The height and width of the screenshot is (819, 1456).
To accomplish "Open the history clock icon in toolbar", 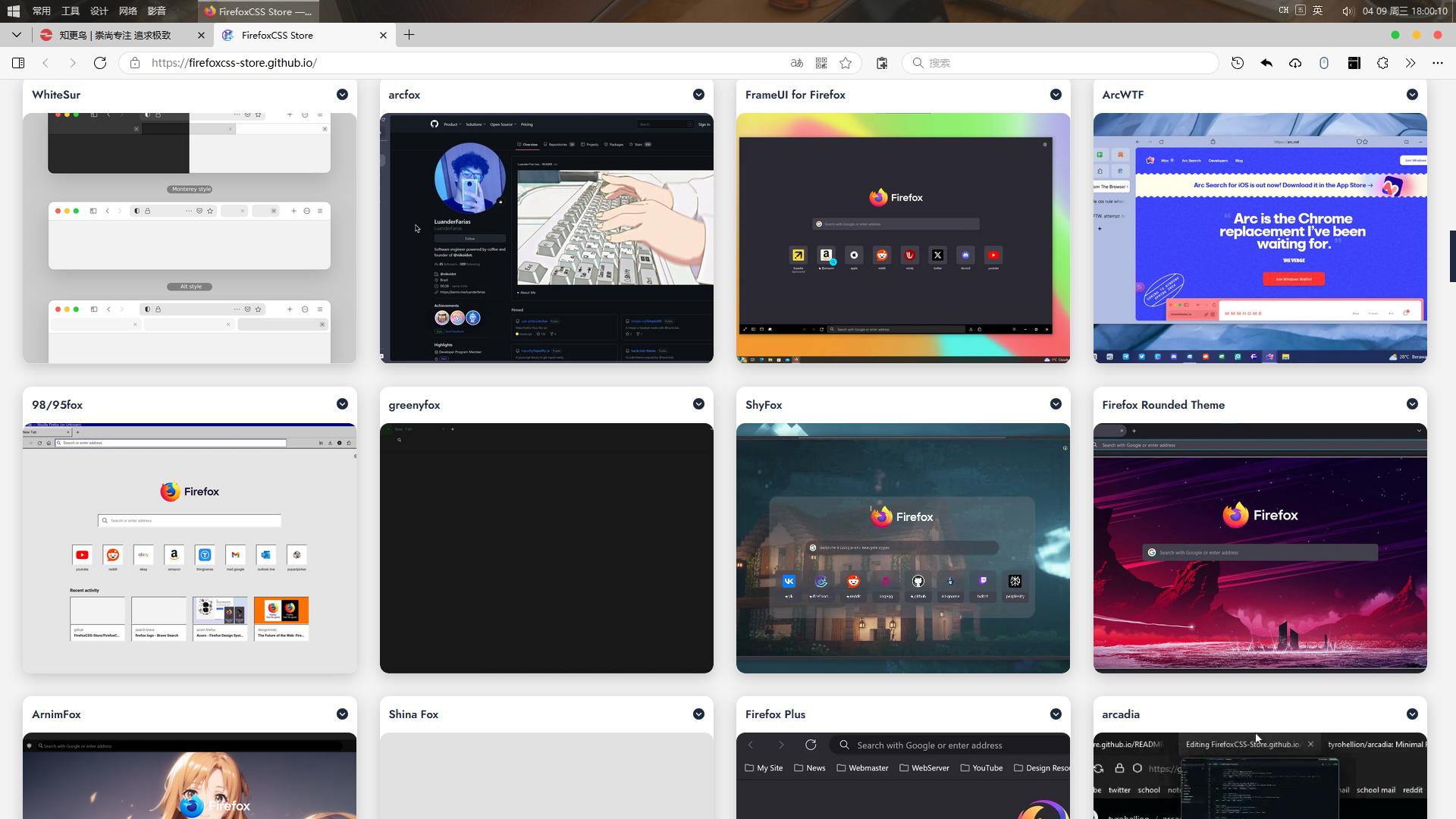I will [1238, 63].
